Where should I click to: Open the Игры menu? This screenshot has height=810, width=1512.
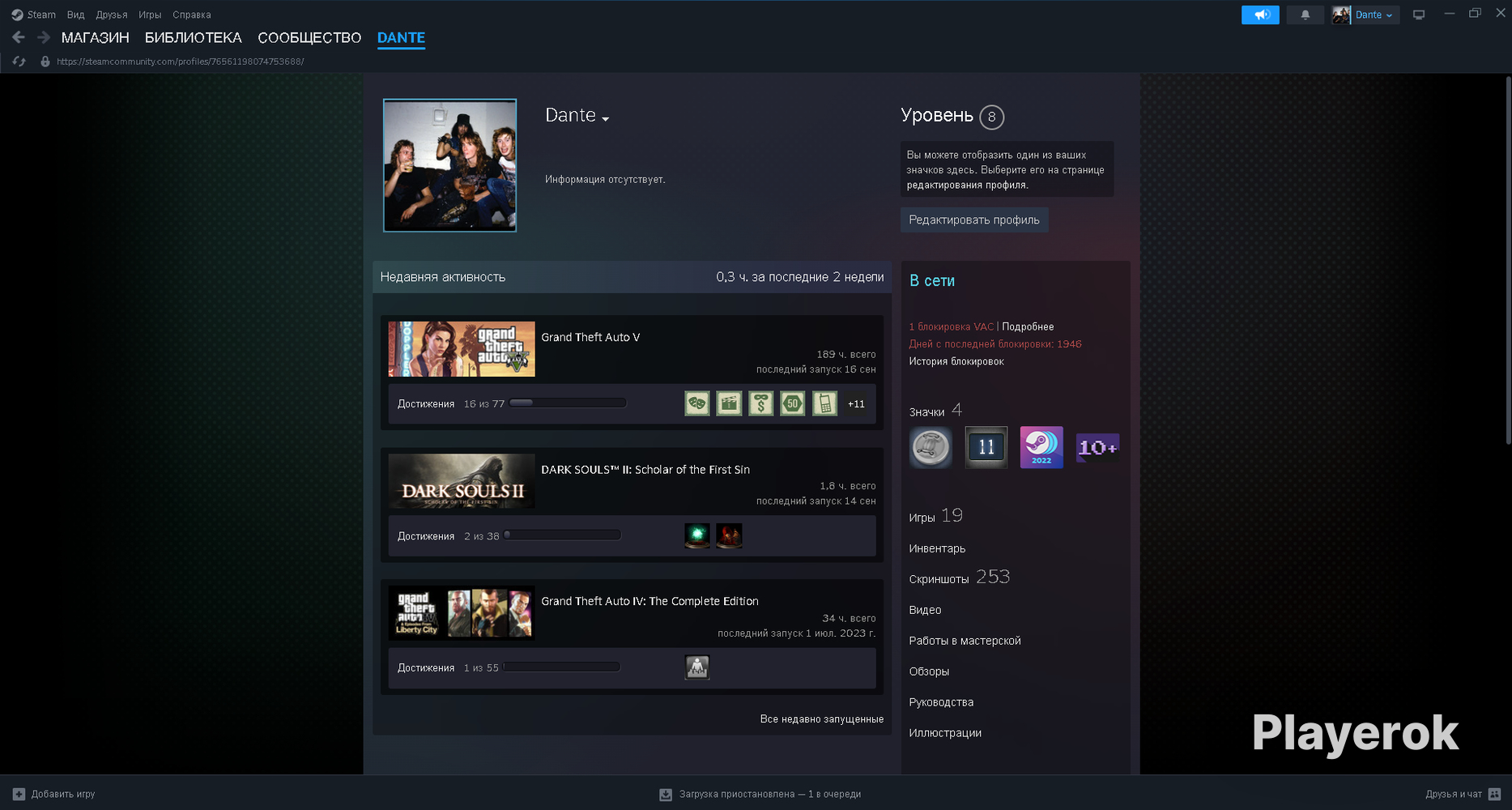tap(150, 15)
